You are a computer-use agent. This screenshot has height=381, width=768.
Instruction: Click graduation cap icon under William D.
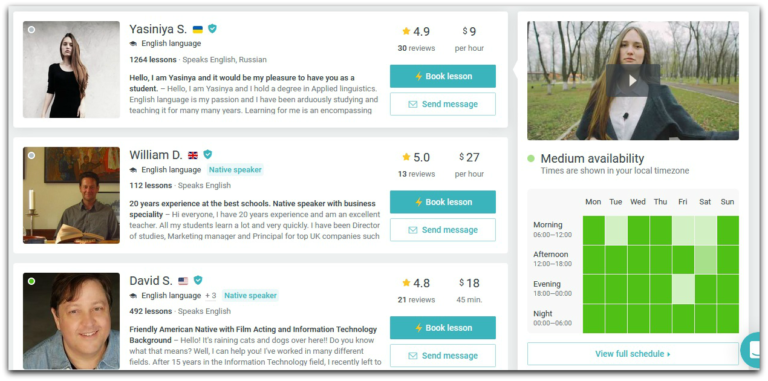(133, 170)
